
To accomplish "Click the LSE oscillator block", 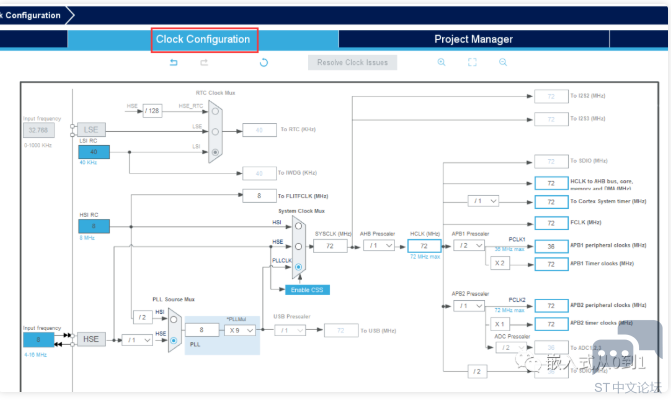I will point(91,130).
